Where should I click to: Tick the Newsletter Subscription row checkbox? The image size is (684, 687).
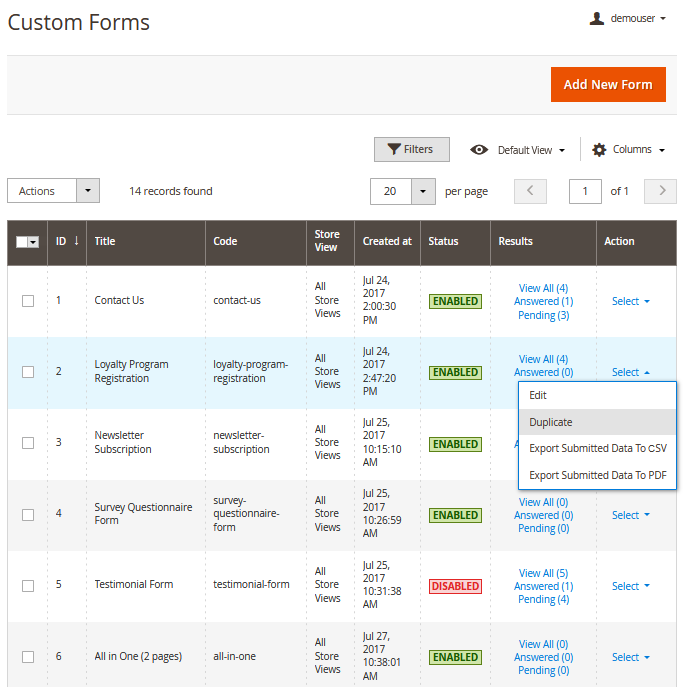coord(28,443)
